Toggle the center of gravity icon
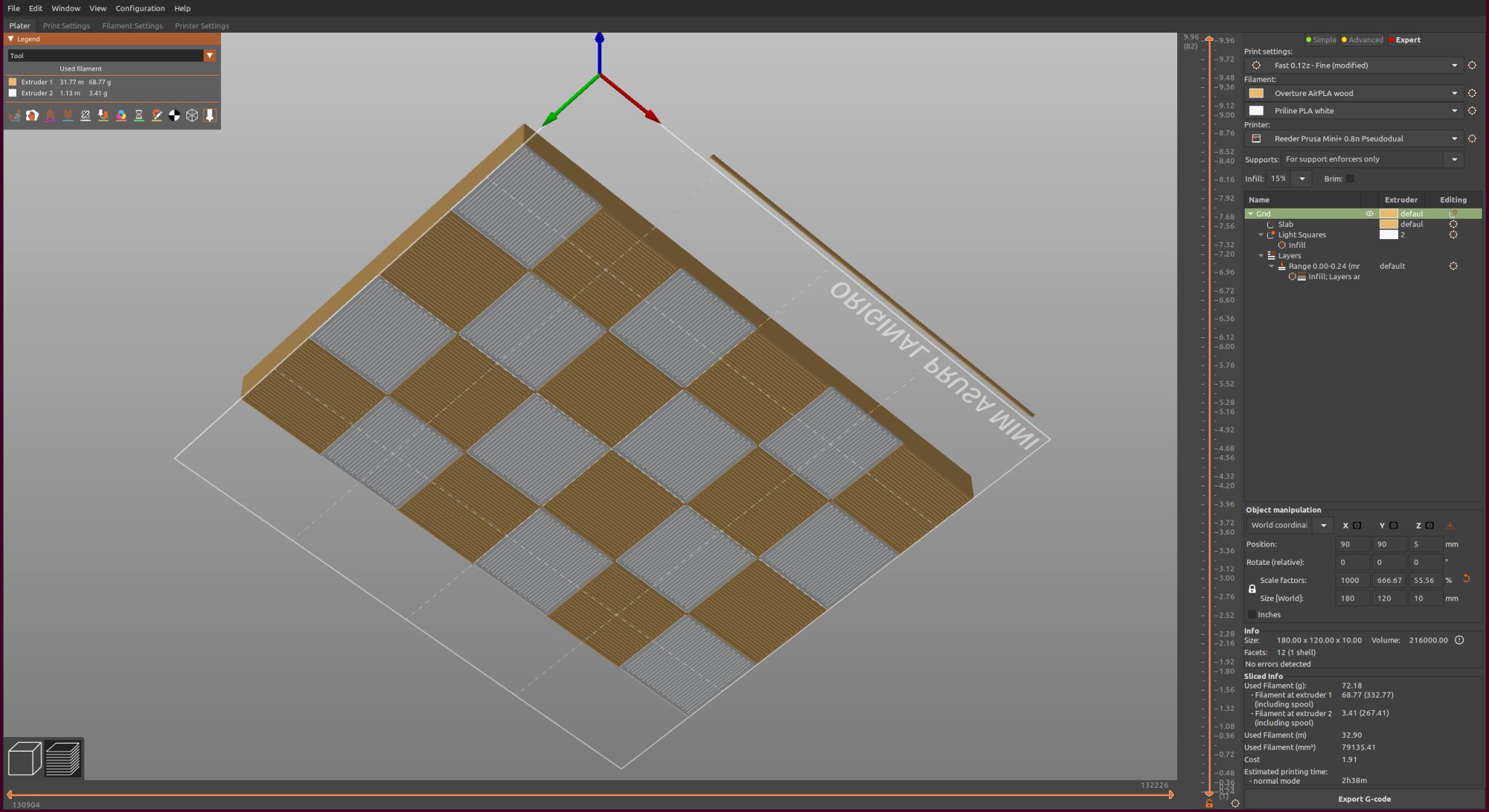The height and width of the screenshot is (812, 1489). click(174, 116)
